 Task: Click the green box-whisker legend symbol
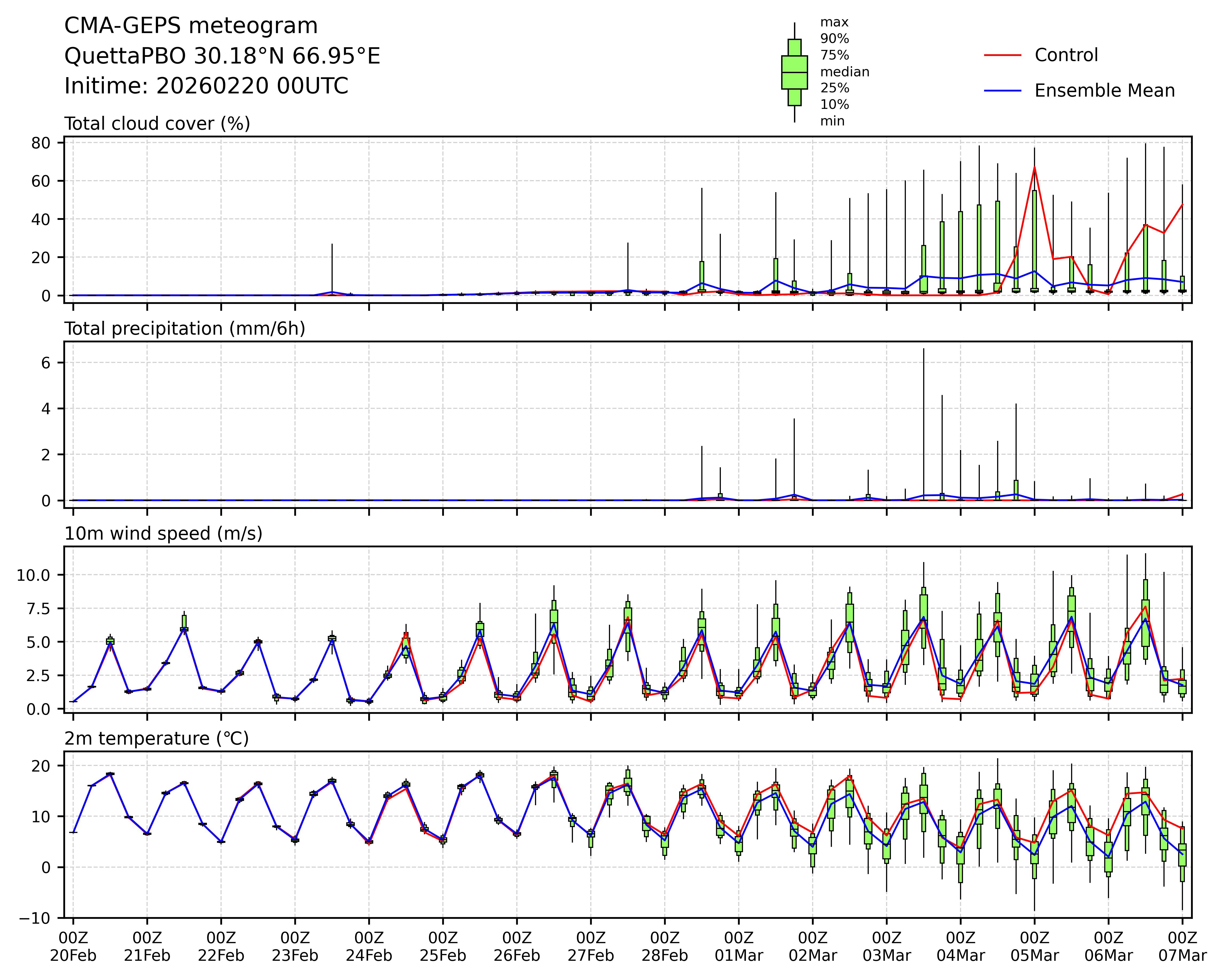pos(794,73)
